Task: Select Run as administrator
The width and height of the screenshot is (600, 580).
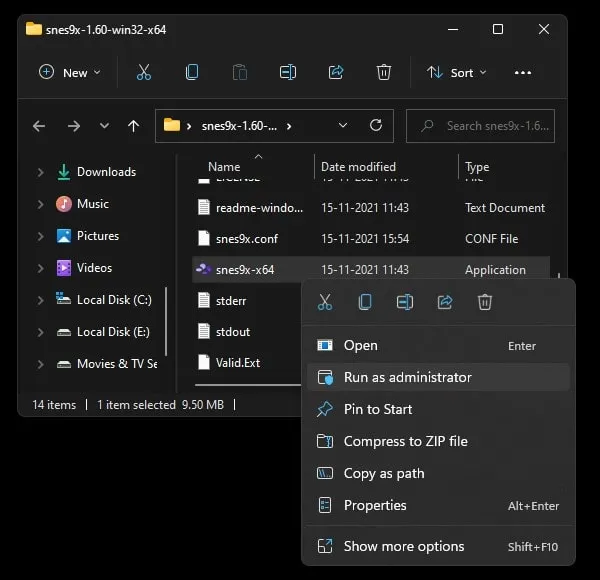Action: [x=439, y=377]
